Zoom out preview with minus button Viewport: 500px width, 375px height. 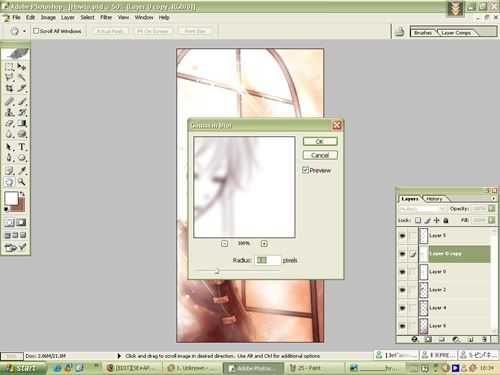224,244
